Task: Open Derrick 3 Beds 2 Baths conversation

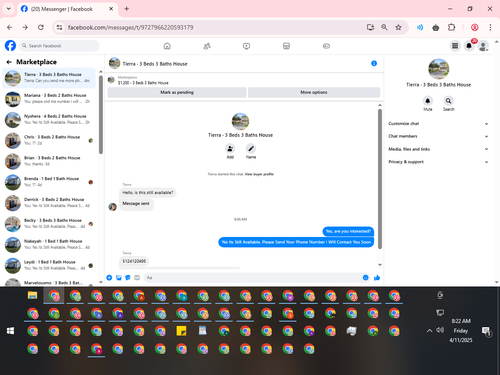Action: [x=49, y=203]
